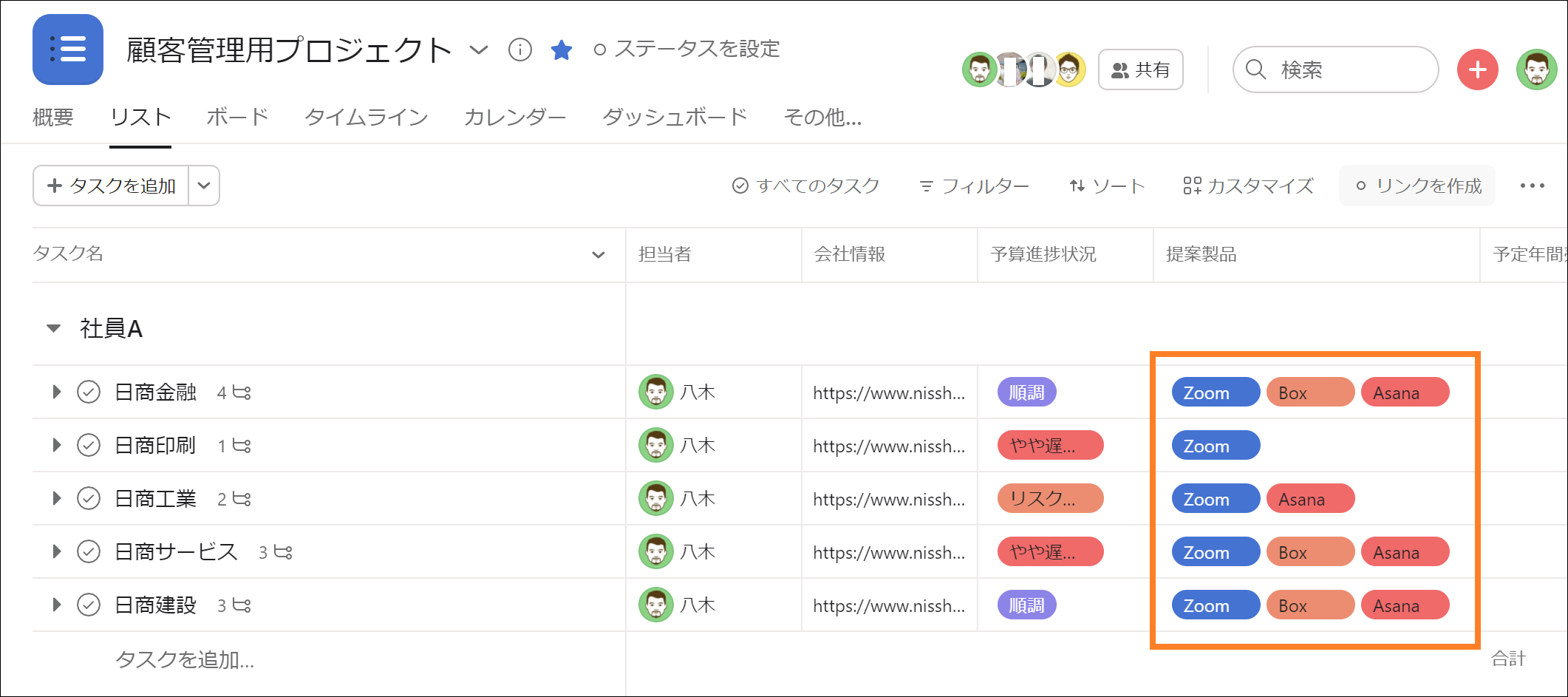Click assignee avatar in 日商印刷 row
The height and width of the screenshot is (697, 1568).
pyautogui.click(x=656, y=445)
